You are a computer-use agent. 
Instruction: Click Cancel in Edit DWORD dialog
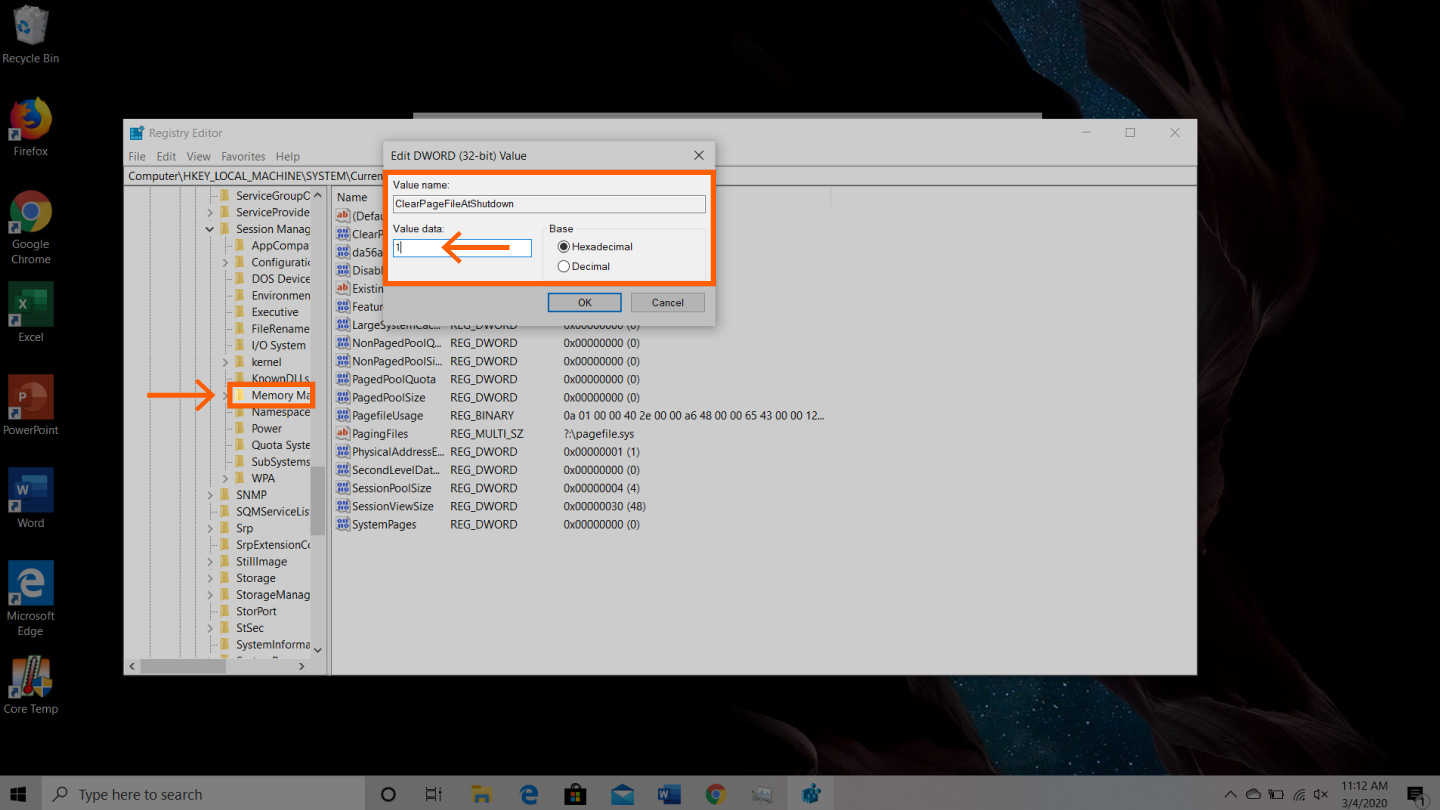point(667,302)
